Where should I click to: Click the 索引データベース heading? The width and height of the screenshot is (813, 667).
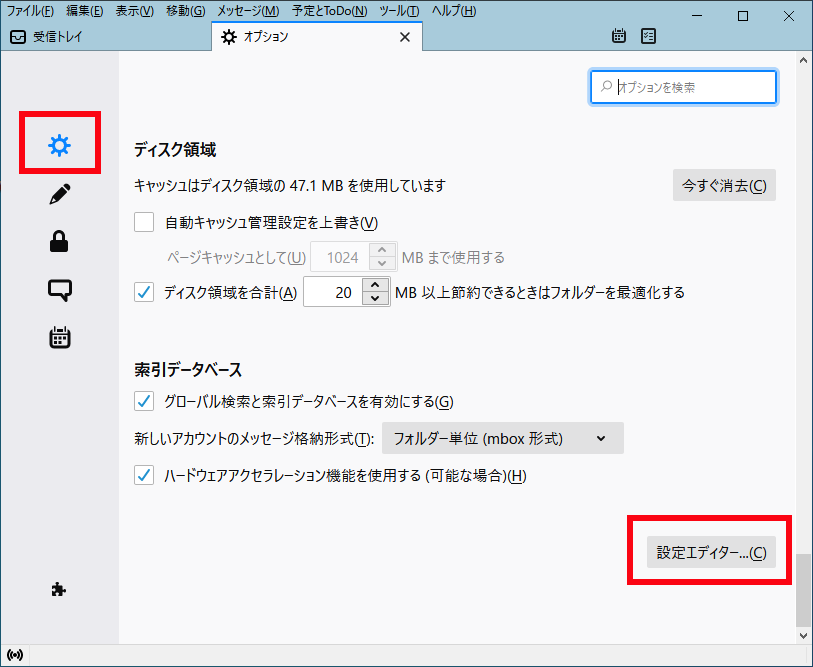188,369
